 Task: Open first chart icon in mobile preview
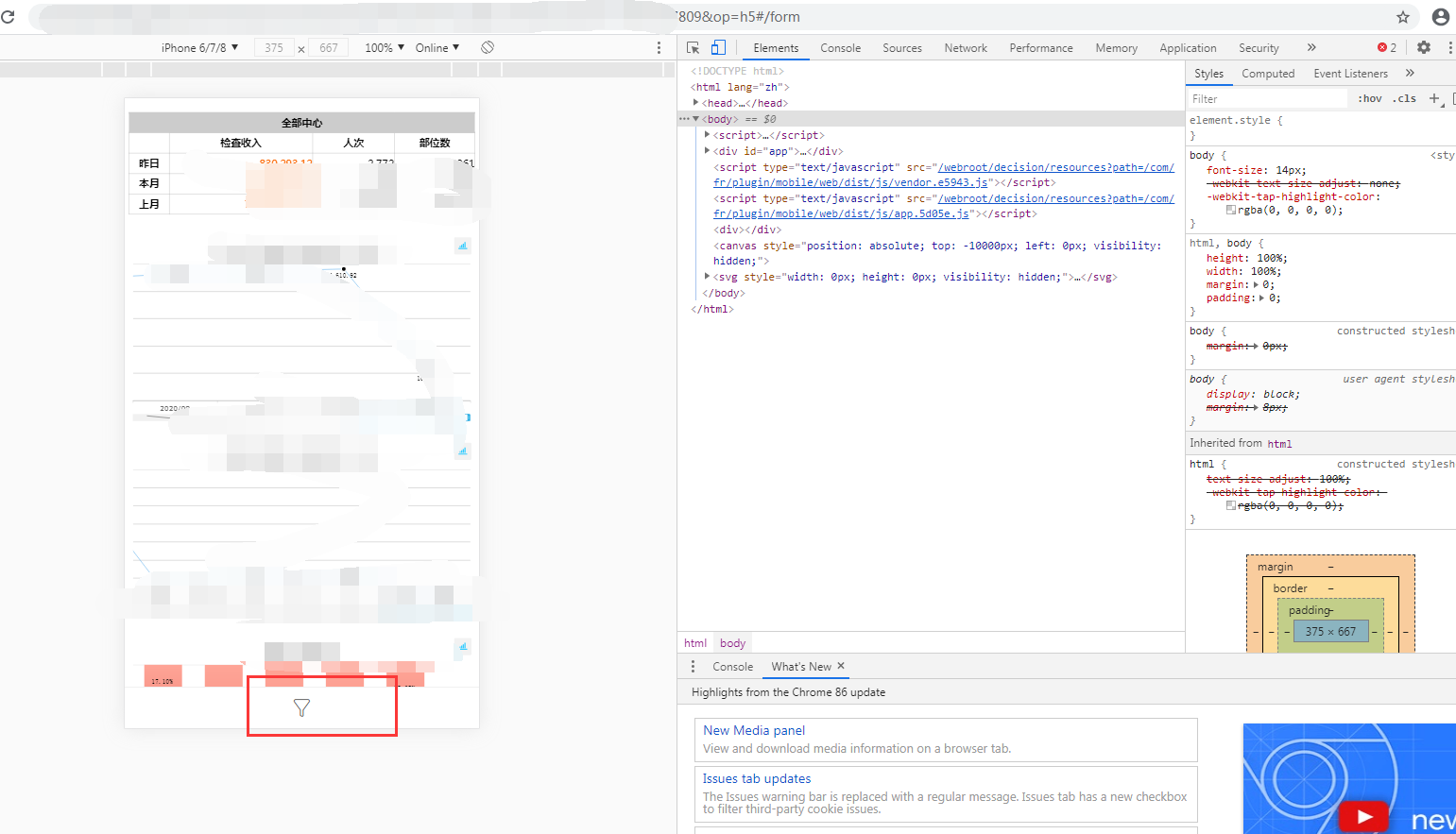[x=462, y=246]
